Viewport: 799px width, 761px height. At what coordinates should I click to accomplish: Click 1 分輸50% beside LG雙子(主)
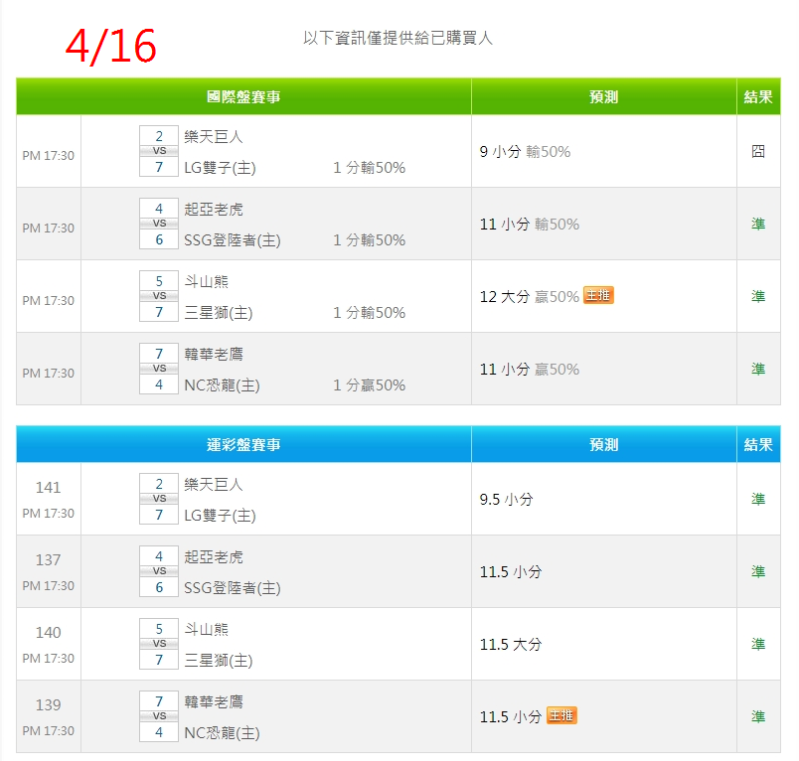(x=369, y=168)
